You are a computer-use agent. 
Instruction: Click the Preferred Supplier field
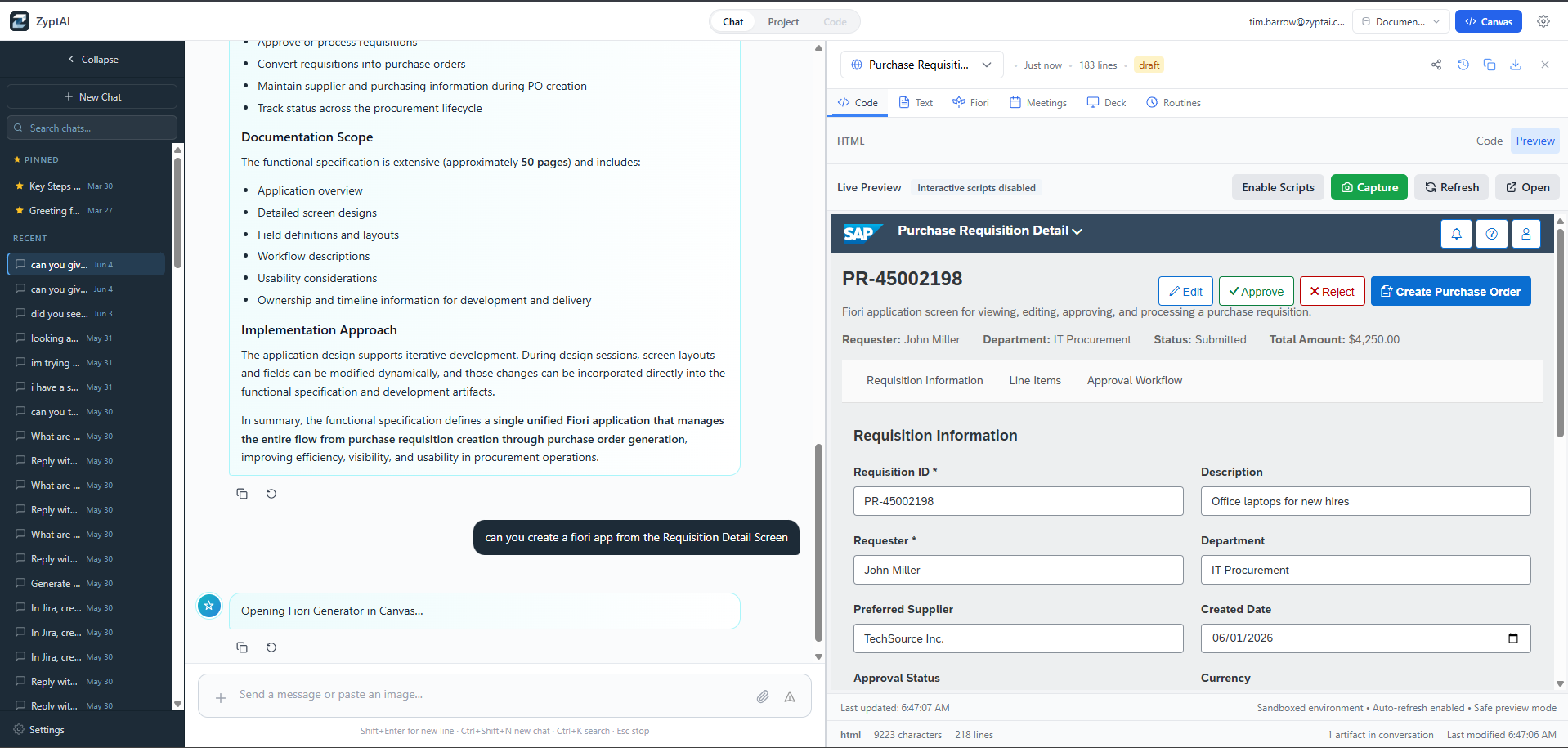(1018, 638)
